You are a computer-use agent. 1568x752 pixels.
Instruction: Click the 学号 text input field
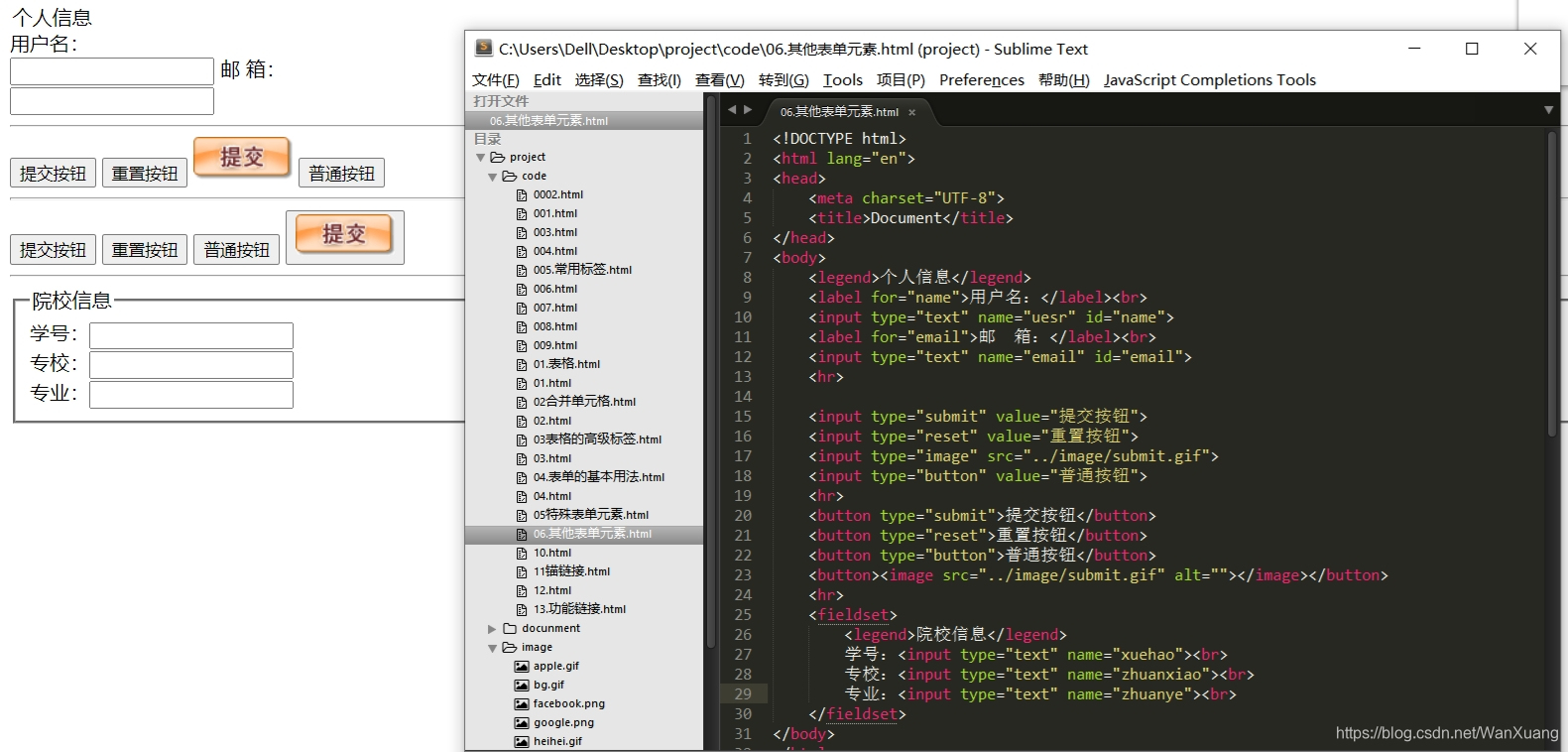[x=191, y=335]
